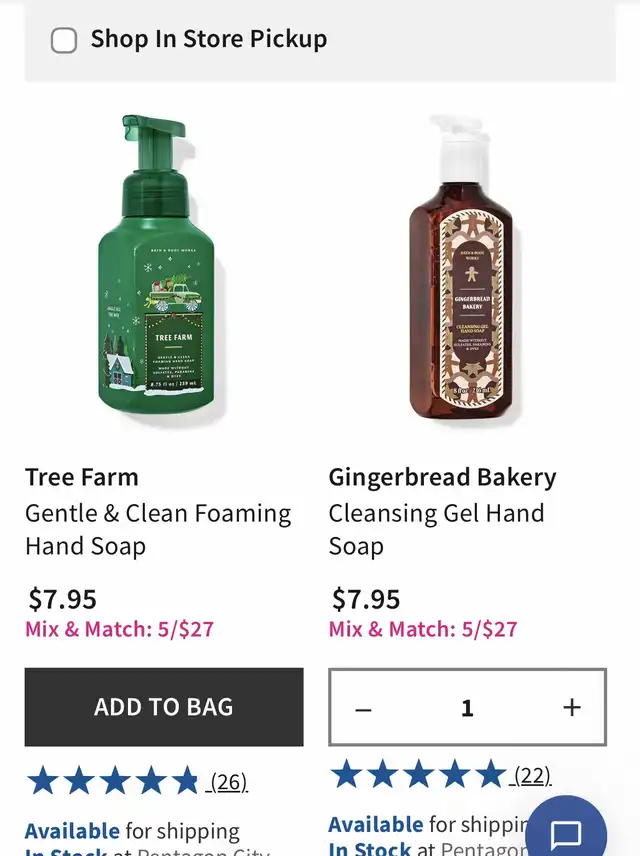
Task: View the 26 reviews for Tree Farm
Action: 229,782
